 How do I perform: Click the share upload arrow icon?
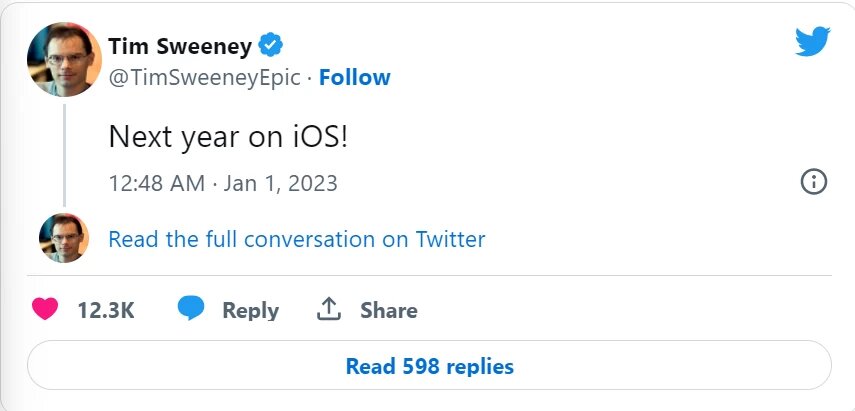point(329,310)
